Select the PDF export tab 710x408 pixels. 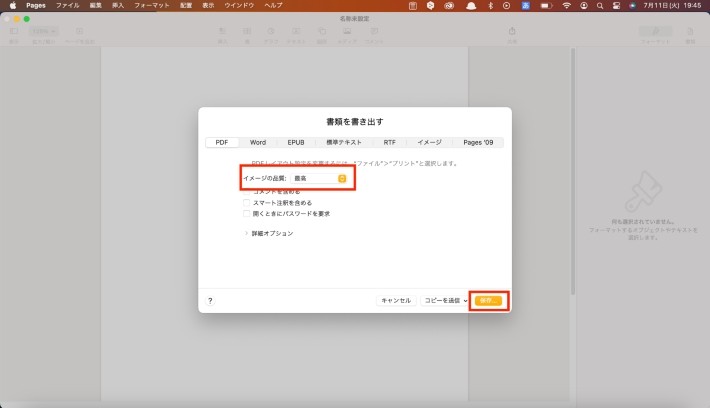pos(222,142)
